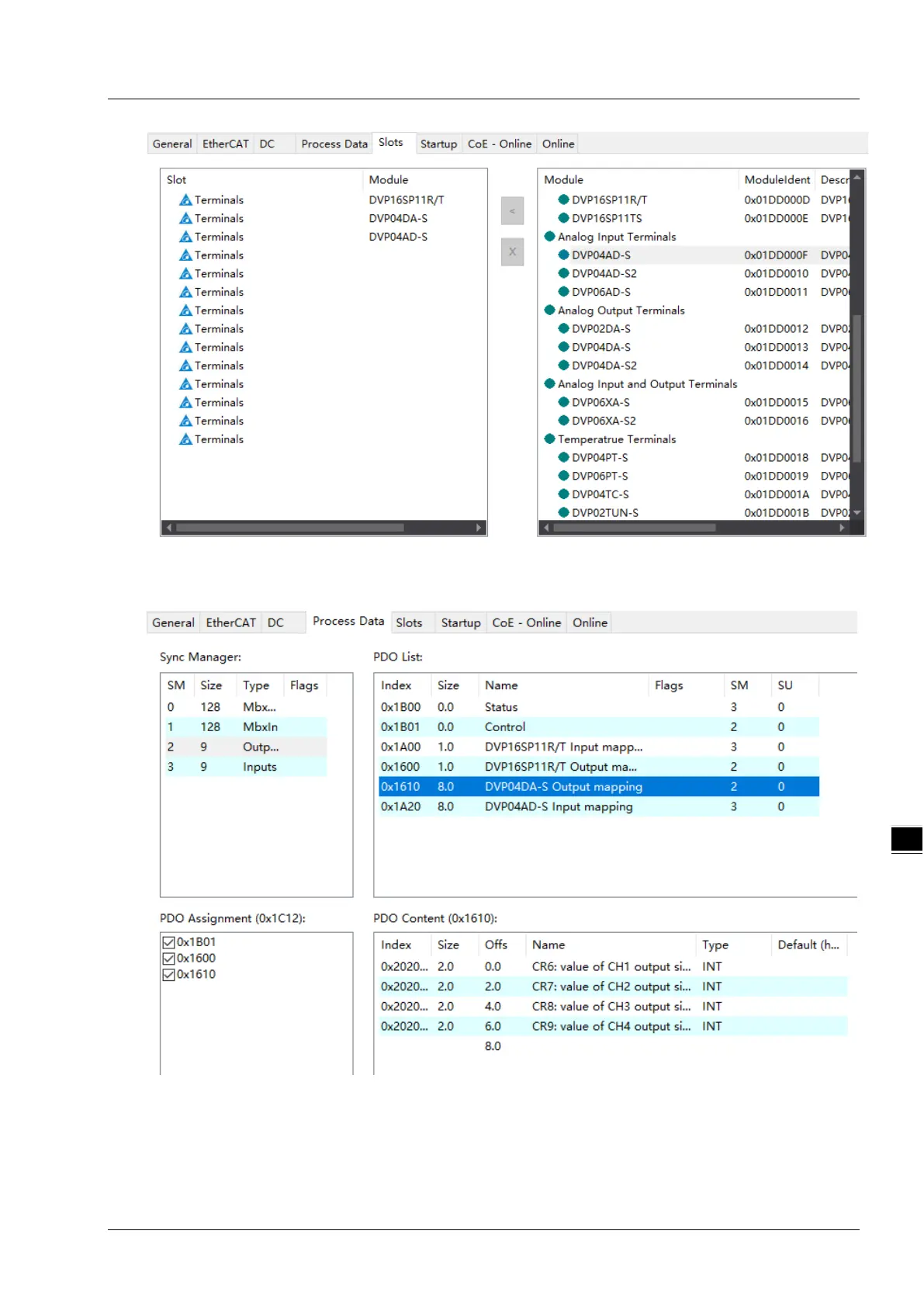Screen dimensions: 924x1307
Task: Click the Terminals icon in the DVP04DA-S slot row
Action: pos(185,219)
